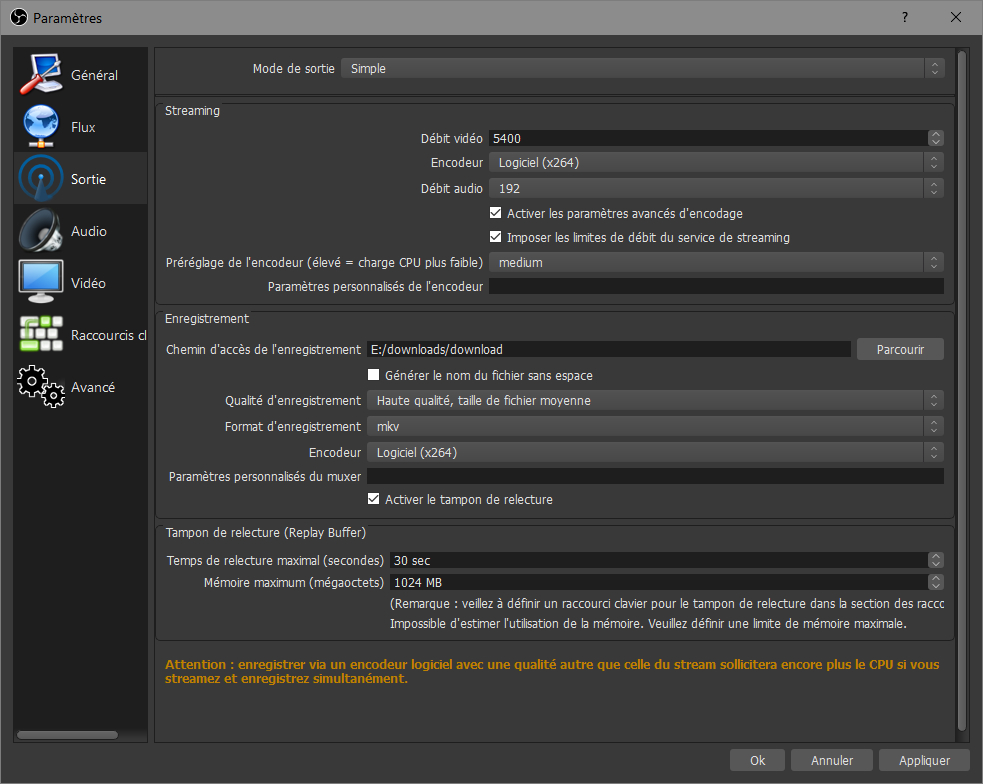The width and height of the screenshot is (983, 784).
Task: Focus the Paramètres personnalisés du muxer field
Action: click(x=655, y=476)
